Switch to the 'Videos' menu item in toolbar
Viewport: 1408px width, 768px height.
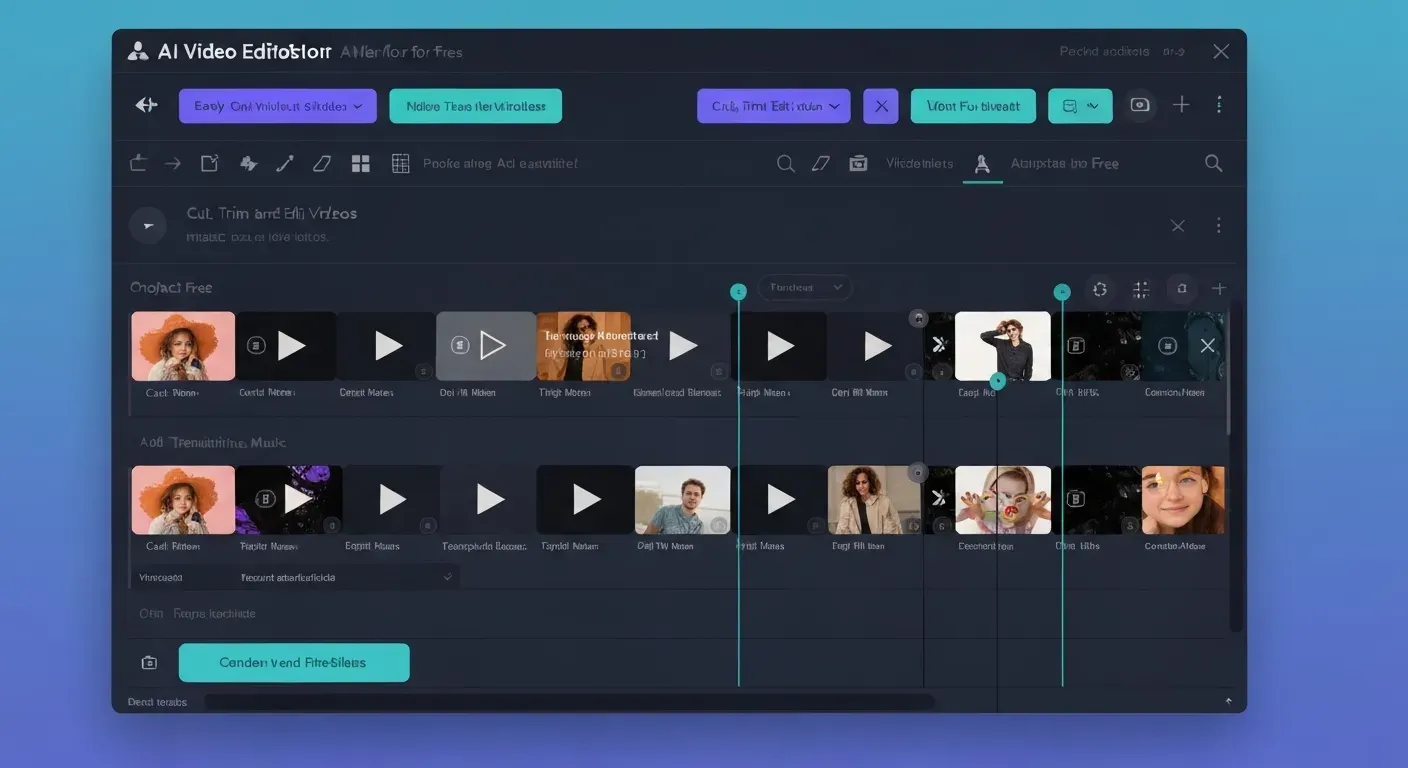[x=920, y=162]
